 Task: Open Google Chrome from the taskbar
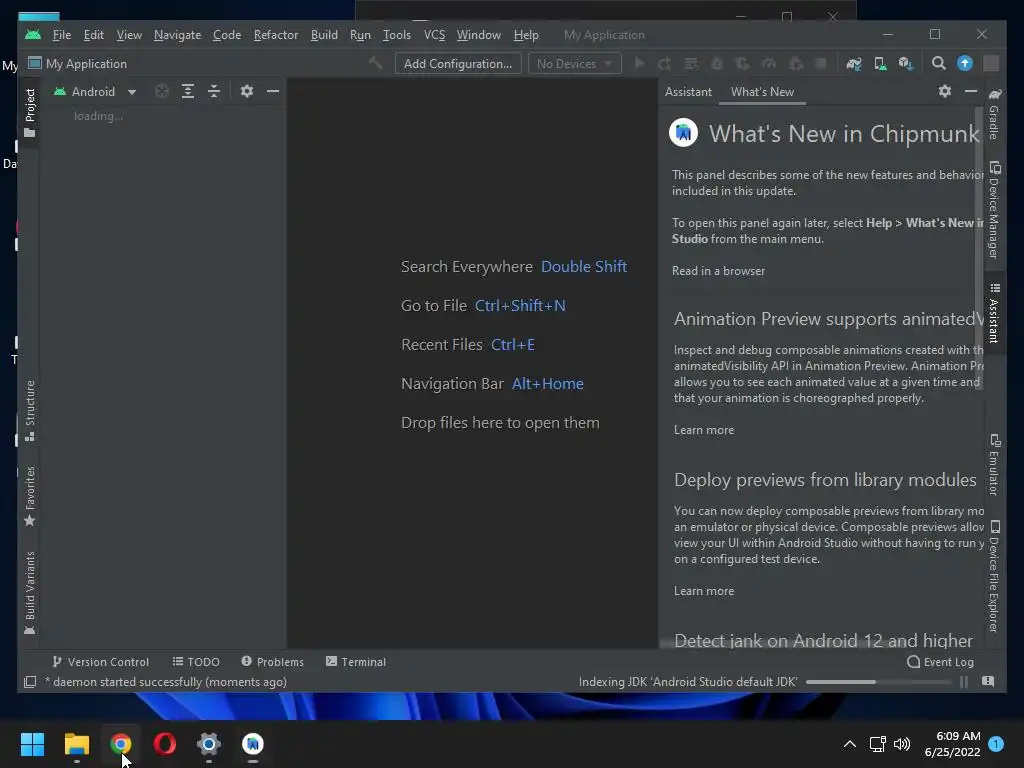point(121,744)
